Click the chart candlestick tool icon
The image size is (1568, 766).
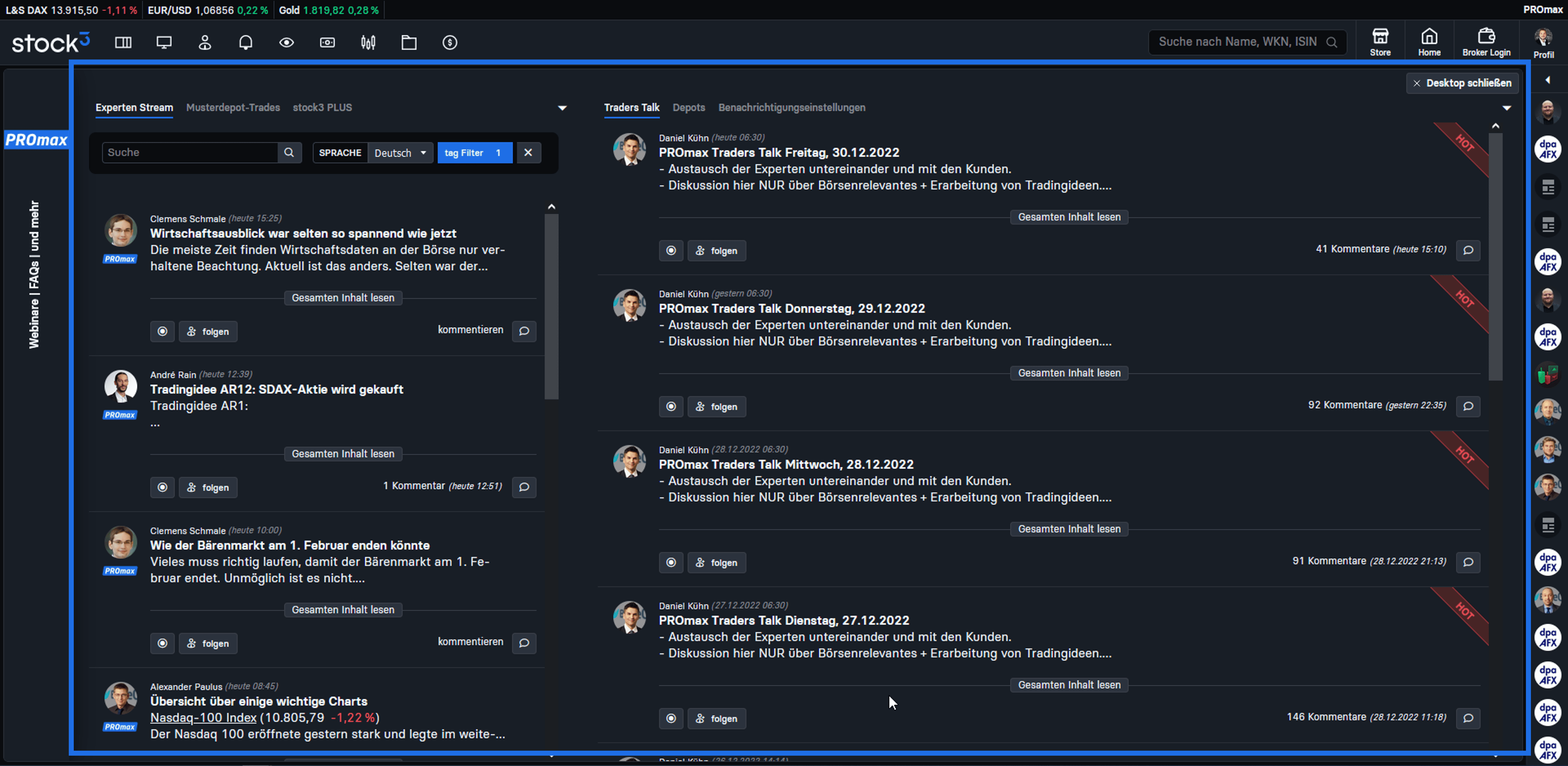click(368, 43)
